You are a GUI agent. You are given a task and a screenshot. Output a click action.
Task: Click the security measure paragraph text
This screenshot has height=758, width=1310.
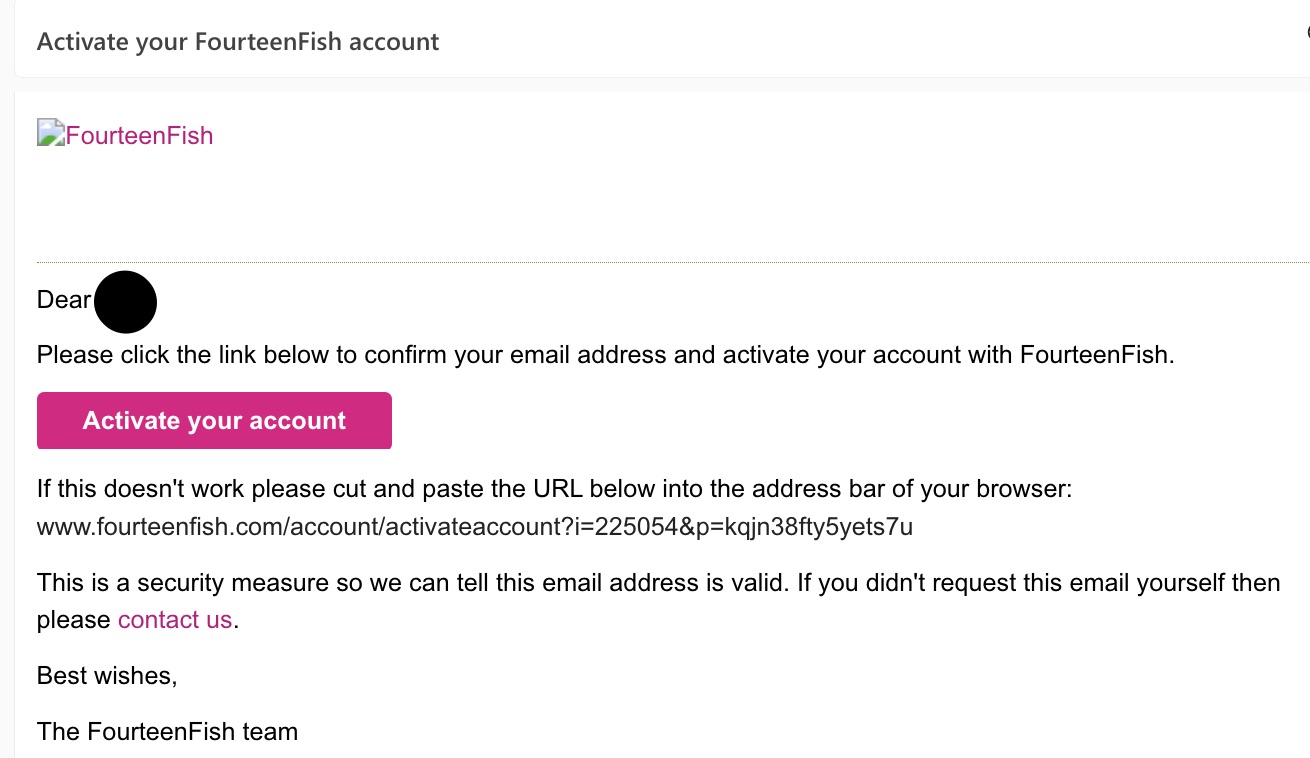pyautogui.click(x=659, y=601)
